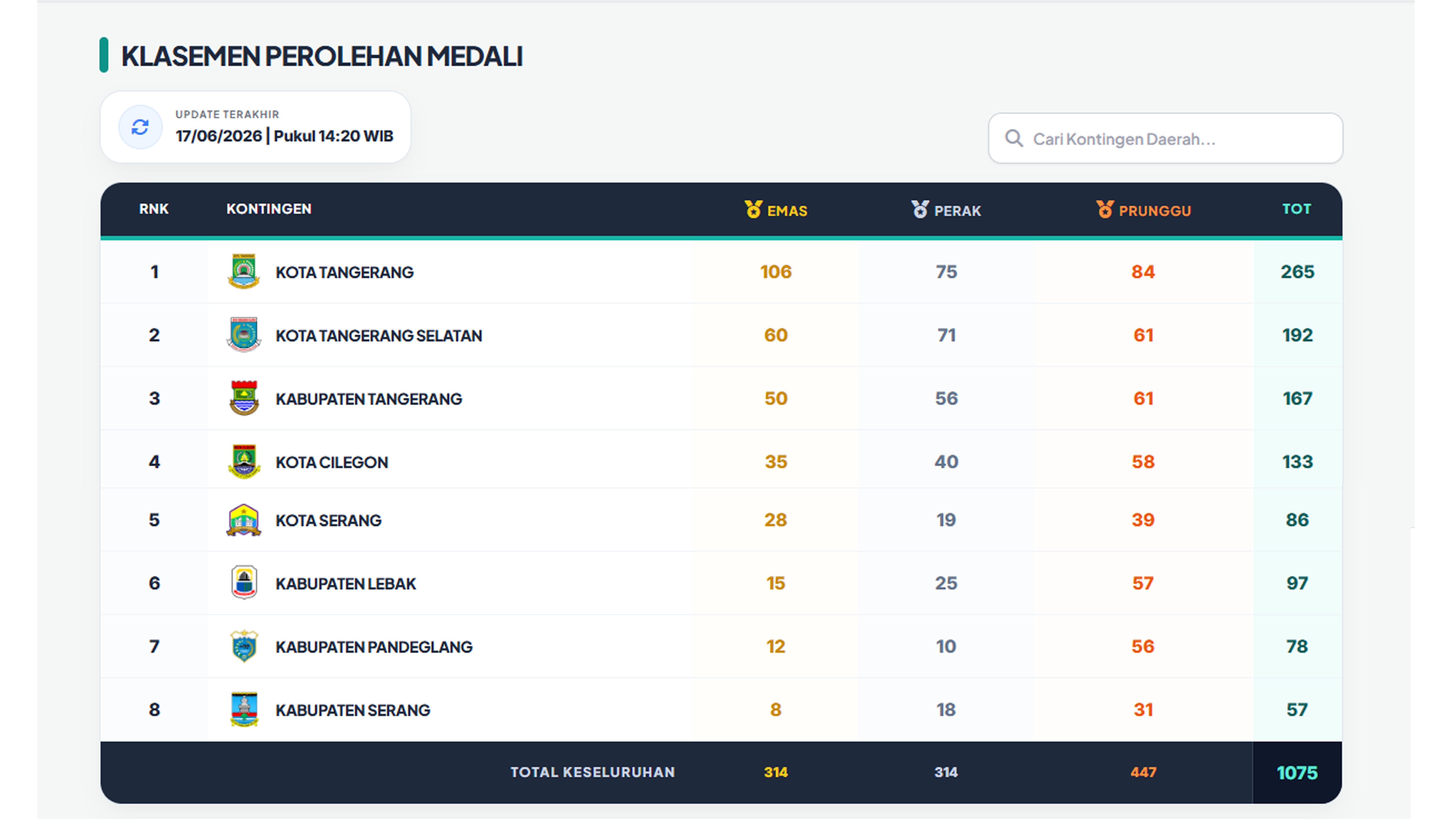The height and width of the screenshot is (819, 1456).
Task: Click gold count 15 for Kabupaten Lebak
Action: click(x=776, y=583)
